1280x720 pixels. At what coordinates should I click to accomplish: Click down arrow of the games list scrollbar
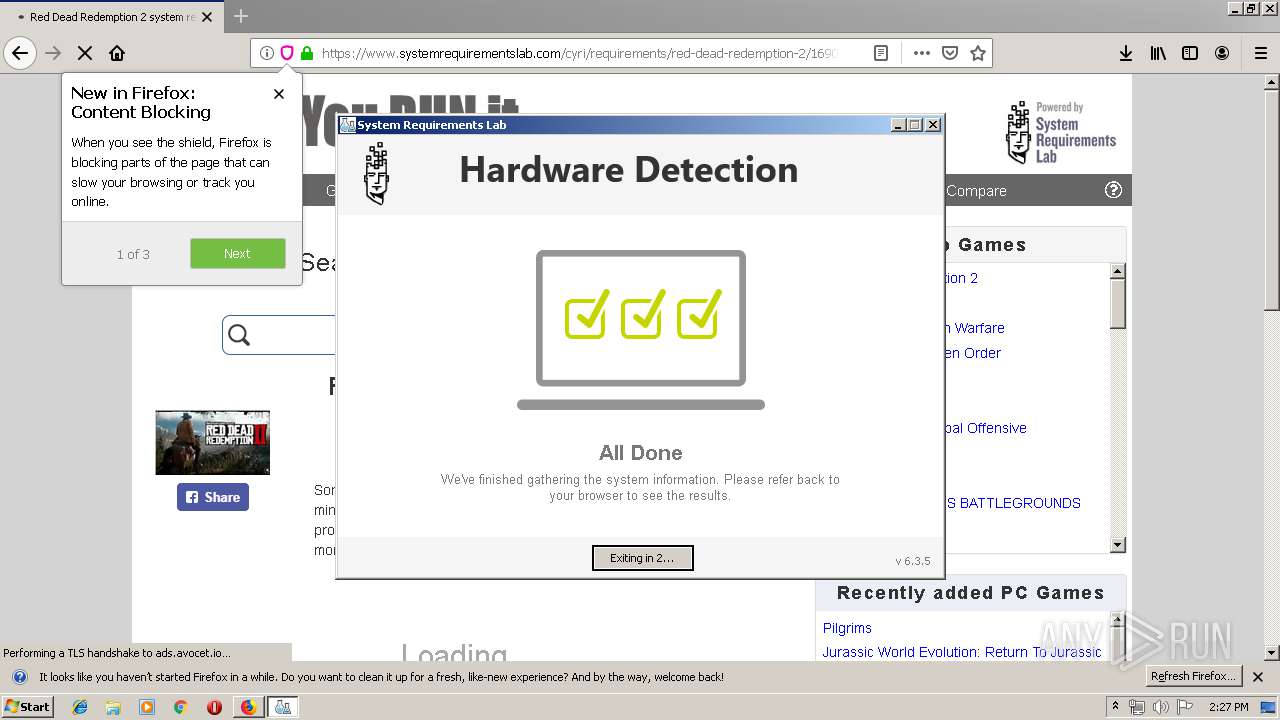[x=1118, y=544]
